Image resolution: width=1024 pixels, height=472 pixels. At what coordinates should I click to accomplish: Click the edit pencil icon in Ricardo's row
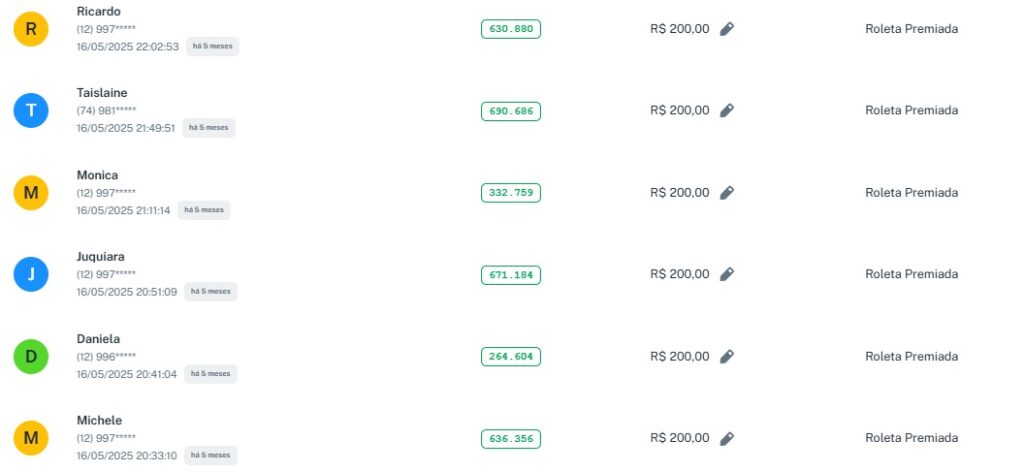(727, 29)
